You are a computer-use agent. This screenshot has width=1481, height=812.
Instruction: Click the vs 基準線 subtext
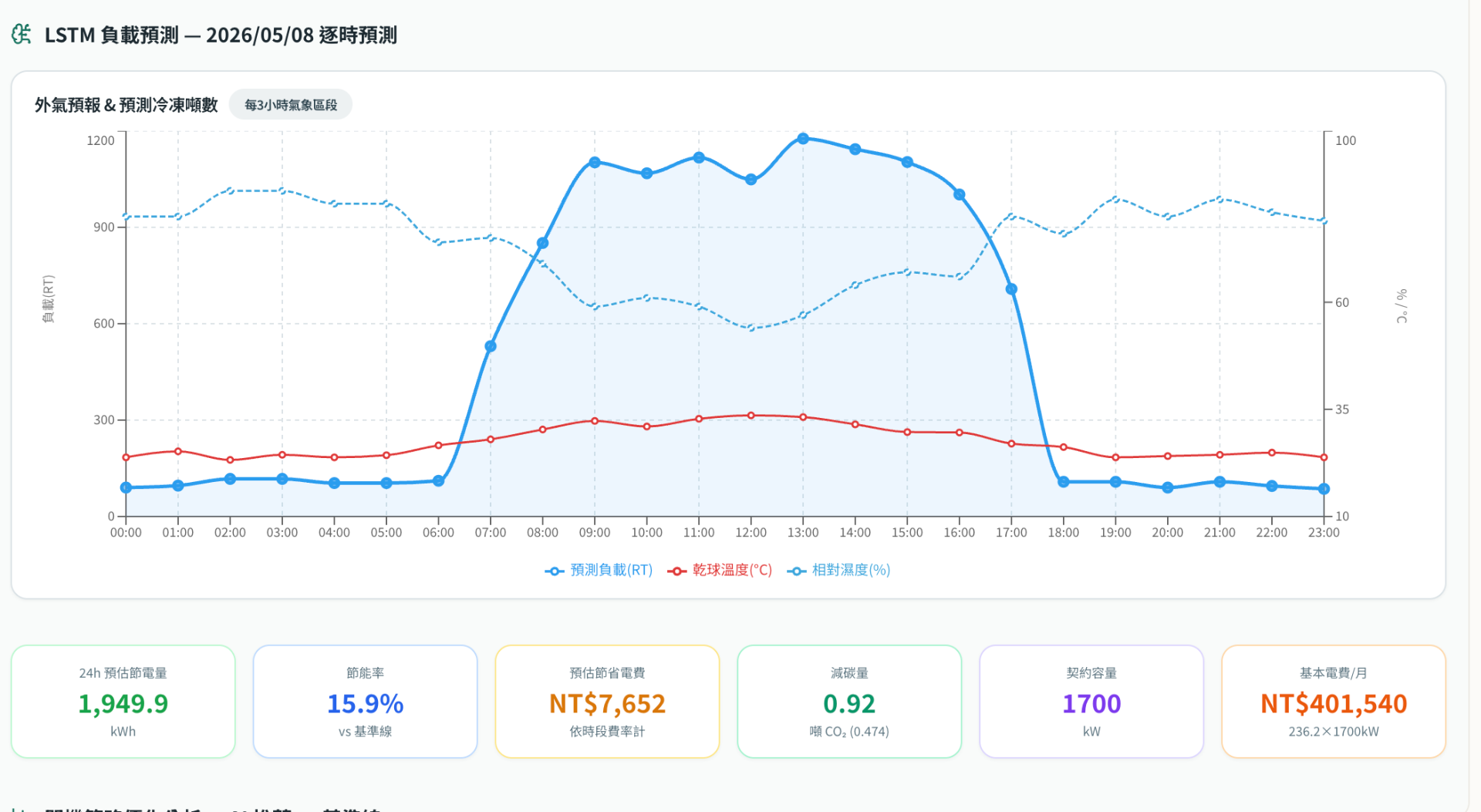point(366,732)
